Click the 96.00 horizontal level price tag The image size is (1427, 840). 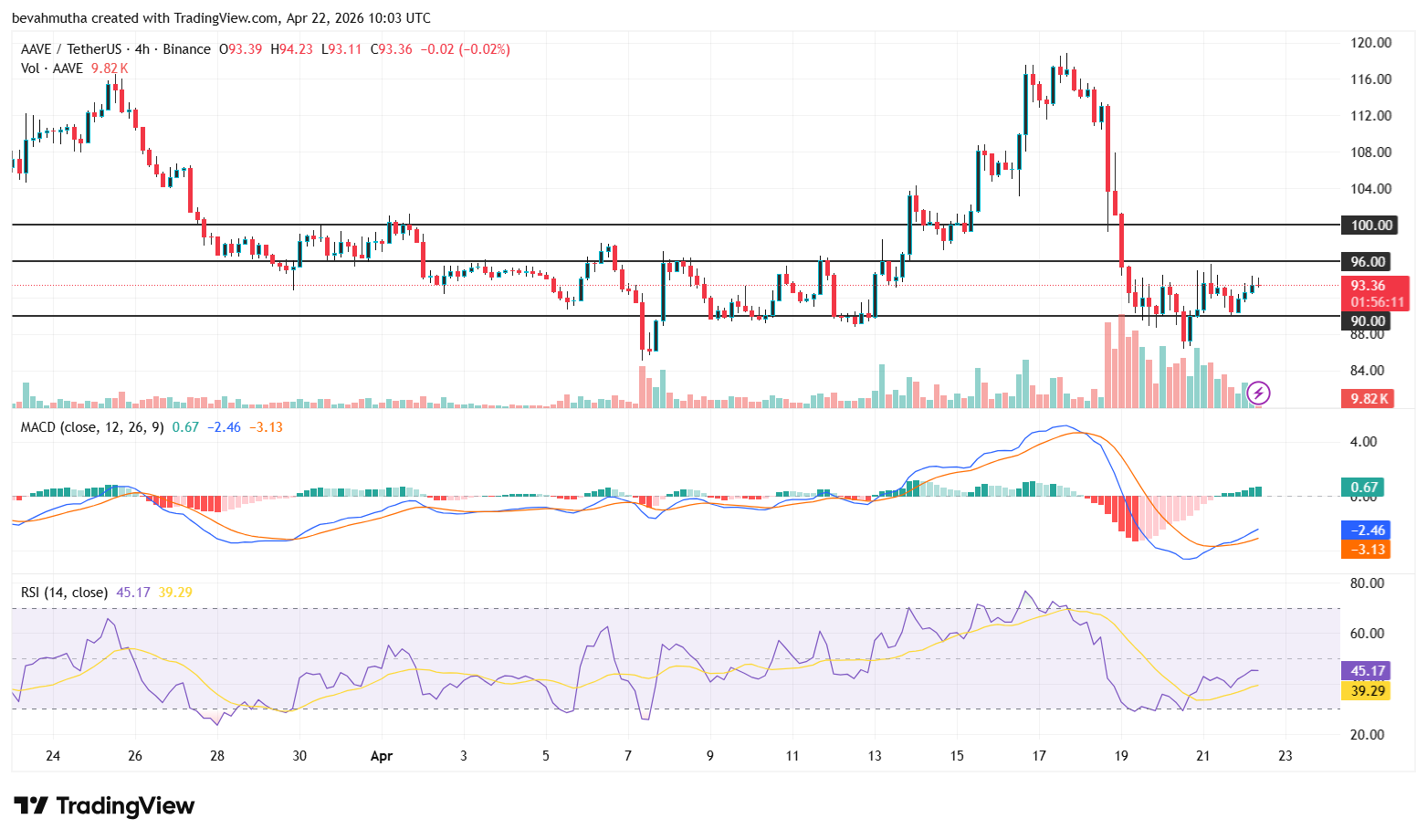click(x=1367, y=261)
